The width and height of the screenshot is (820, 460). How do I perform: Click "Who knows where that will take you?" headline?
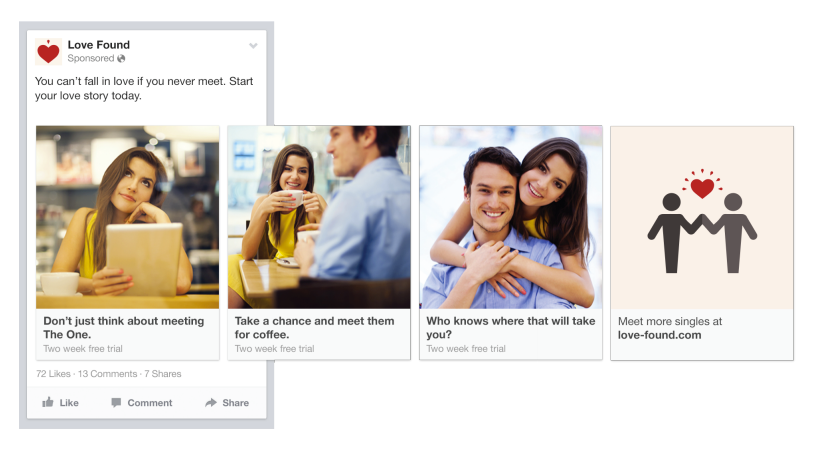click(x=510, y=327)
